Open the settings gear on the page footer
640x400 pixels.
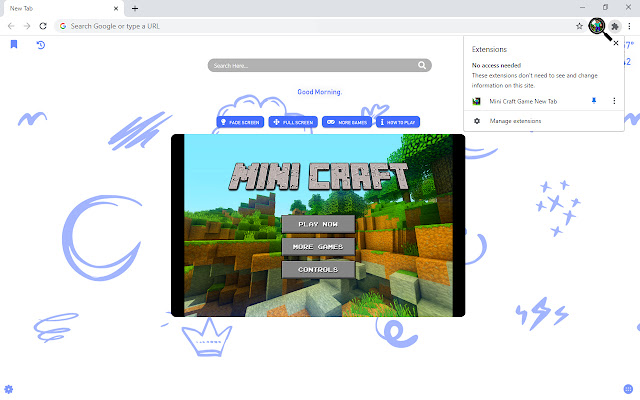pyautogui.click(x=9, y=389)
